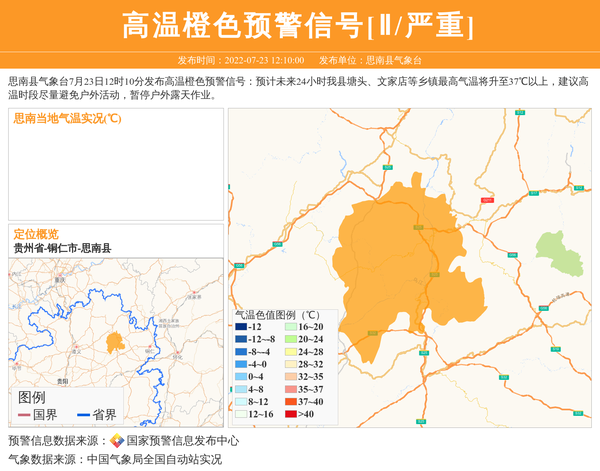
Task: Select the 37~40 temperature legend swatch
Action: [x=291, y=402]
